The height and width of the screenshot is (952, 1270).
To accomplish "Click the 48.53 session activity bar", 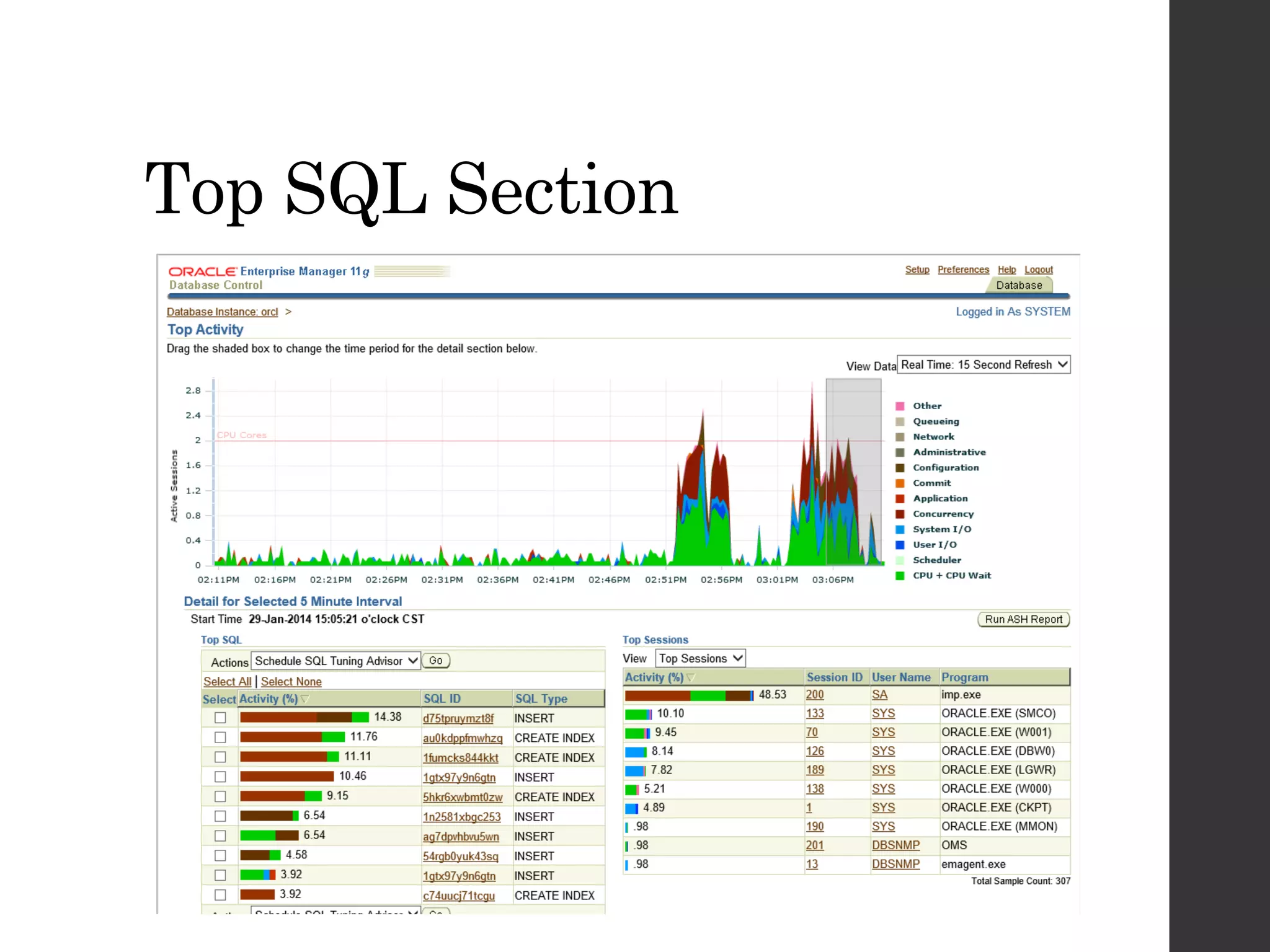I will (x=690, y=695).
